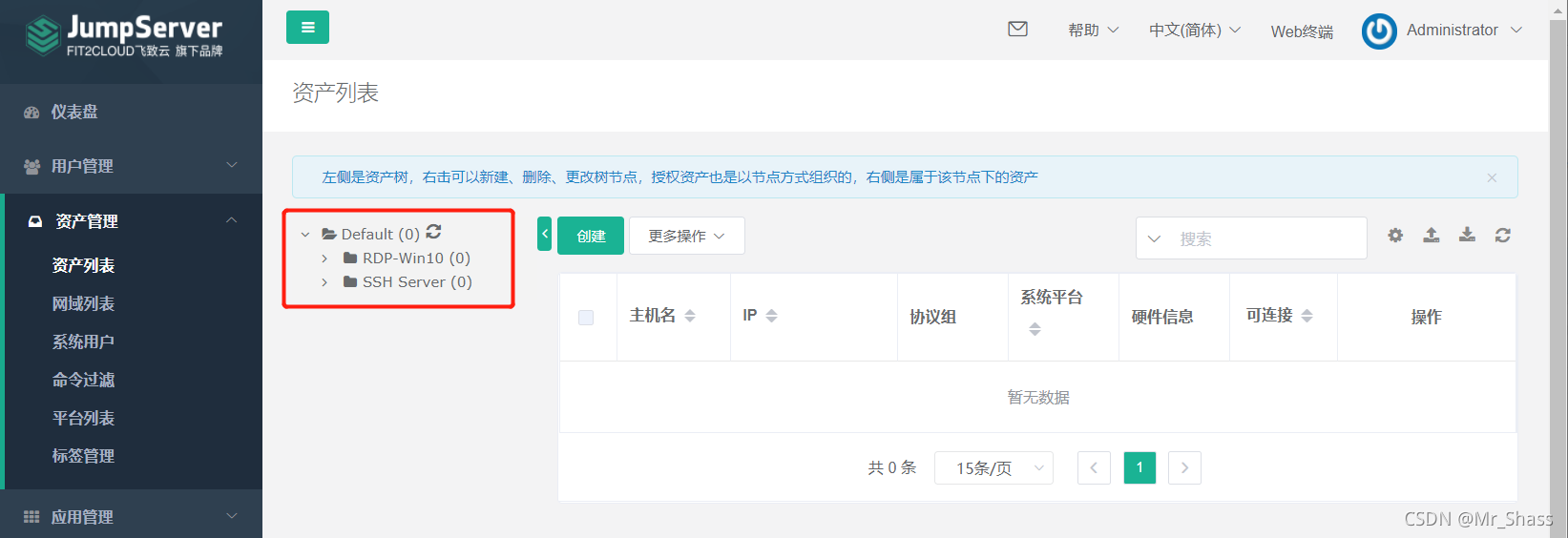
Task: Select 资产列表 in the sidebar
Action: pyautogui.click(x=83, y=265)
